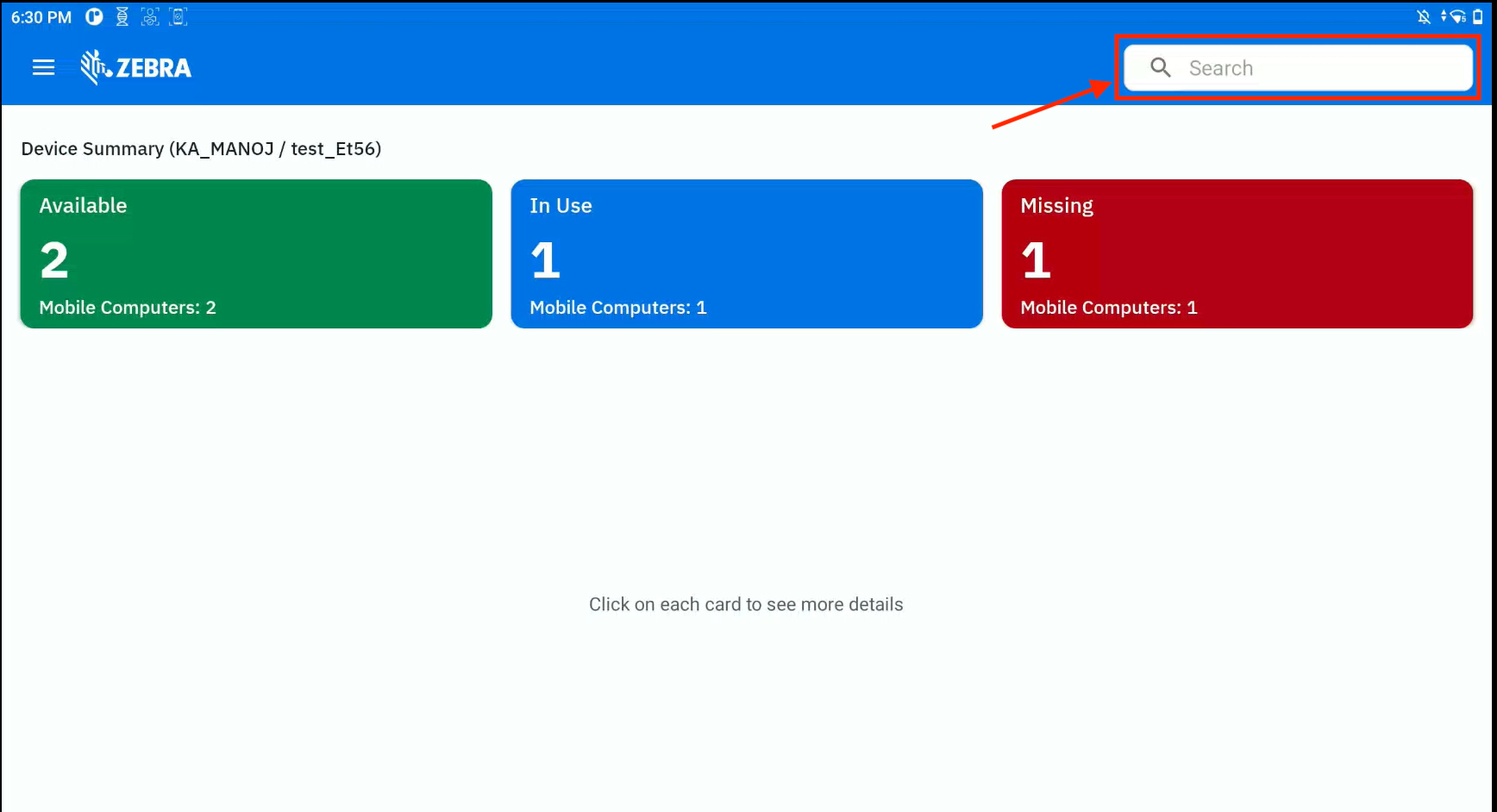The height and width of the screenshot is (812, 1497).
Task: Tap the muted notification bell icon
Action: (x=1424, y=17)
